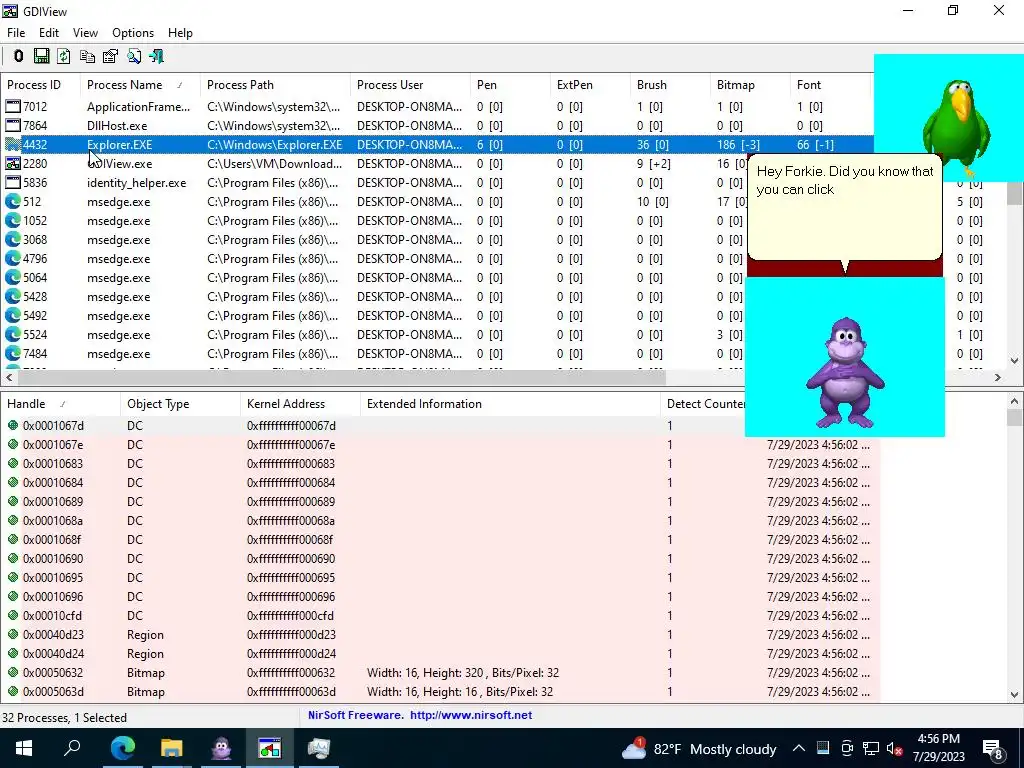Click the purple gorilla character

(x=845, y=372)
